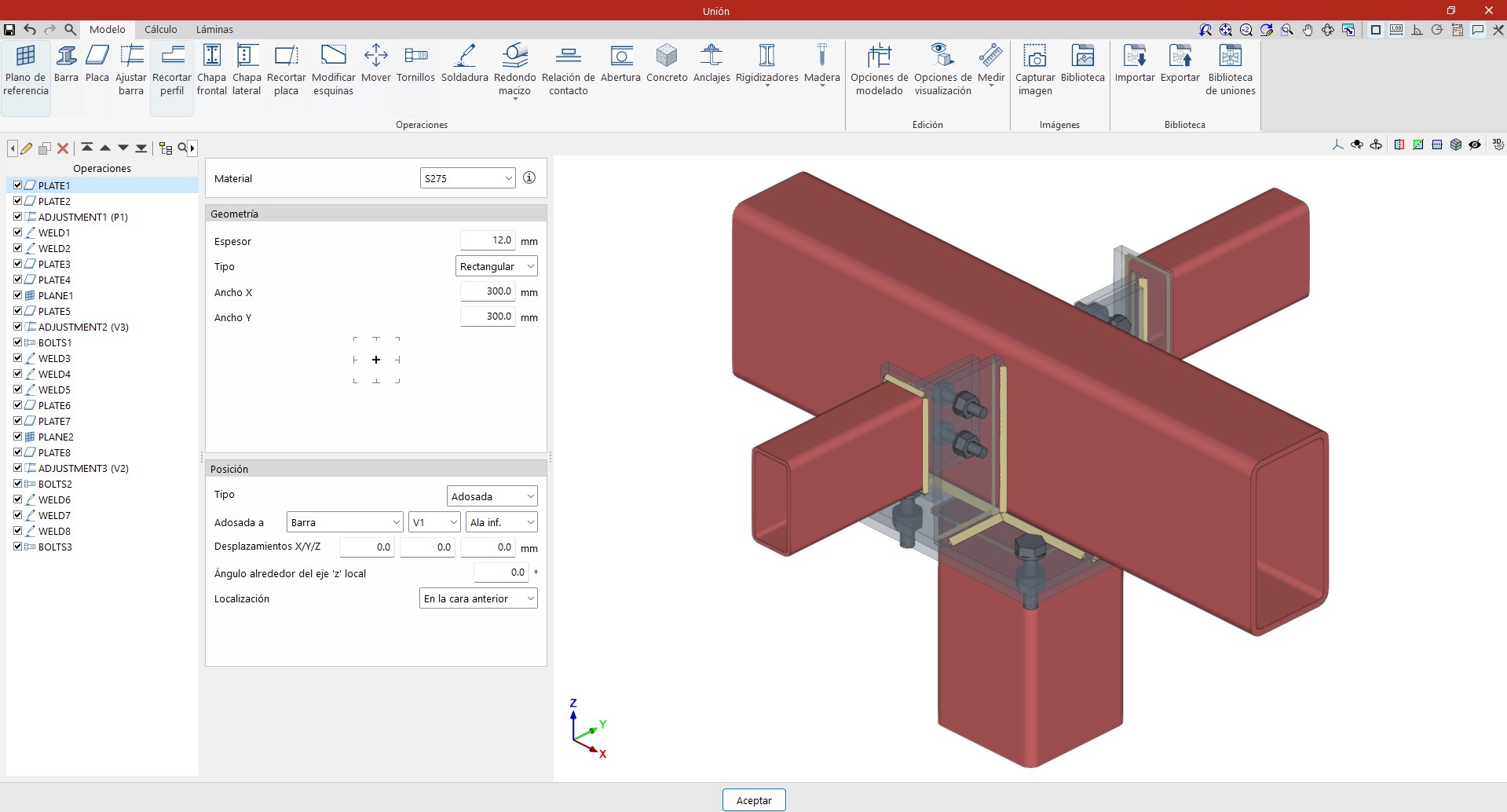Switch to the Cálculo tab

[x=161, y=30]
